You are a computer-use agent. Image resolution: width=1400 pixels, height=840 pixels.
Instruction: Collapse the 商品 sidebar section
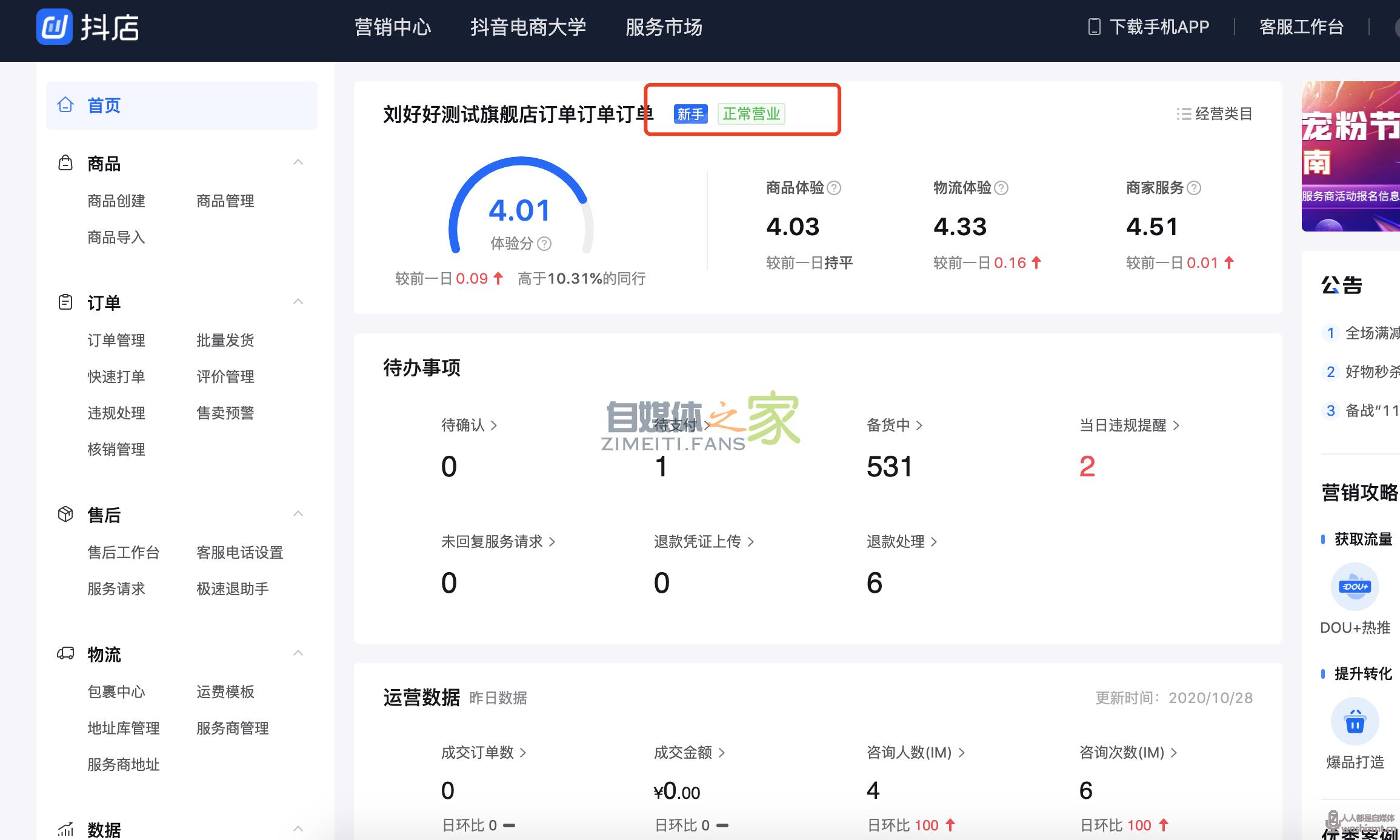point(298,162)
